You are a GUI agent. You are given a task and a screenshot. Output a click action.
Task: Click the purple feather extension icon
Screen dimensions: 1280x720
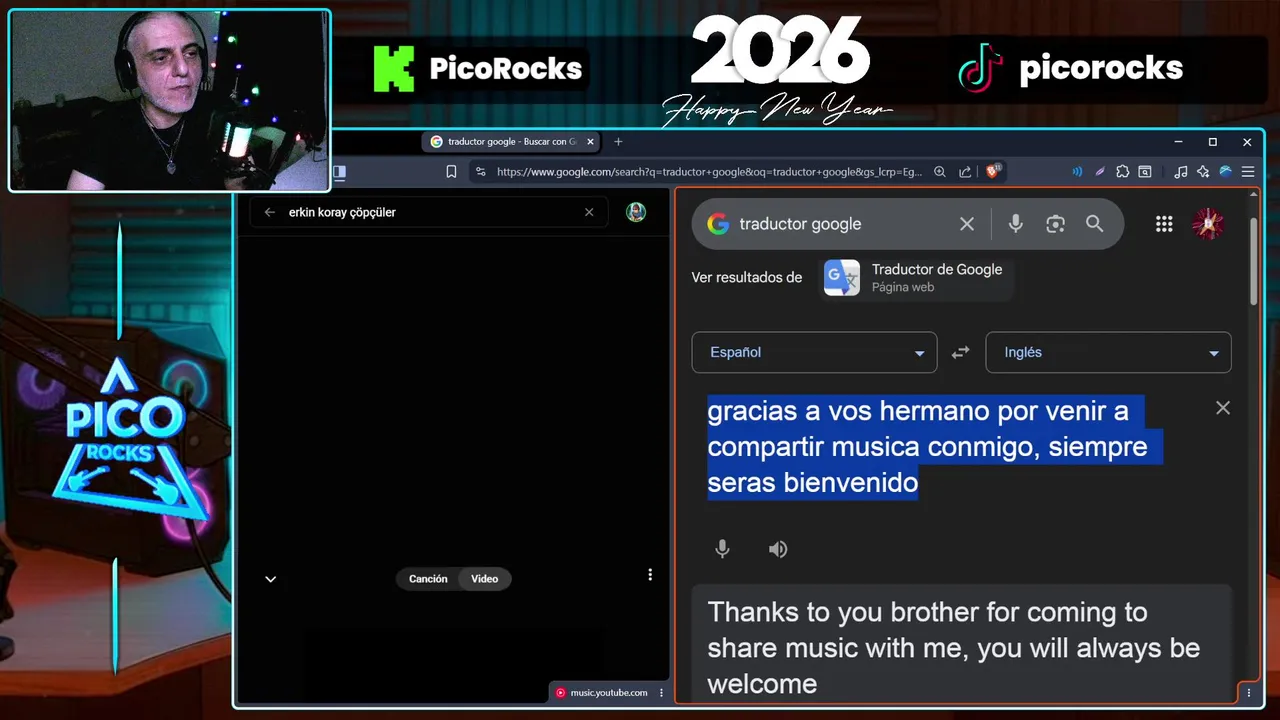pyautogui.click(x=1100, y=172)
